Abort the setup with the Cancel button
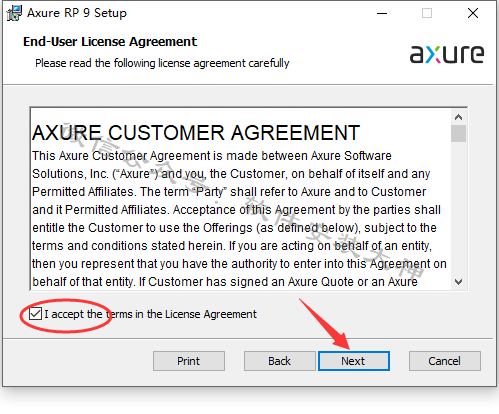Viewport: 499px width, 414px height. [x=445, y=361]
